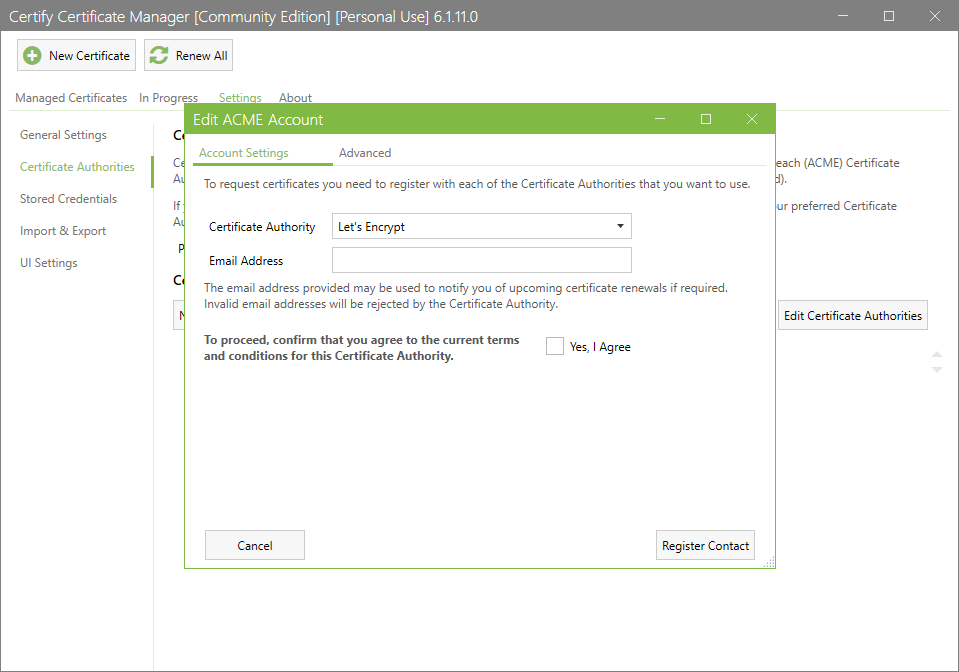Go to the Settings tab
This screenshot has width=959, height=672.
click(240, 98)
